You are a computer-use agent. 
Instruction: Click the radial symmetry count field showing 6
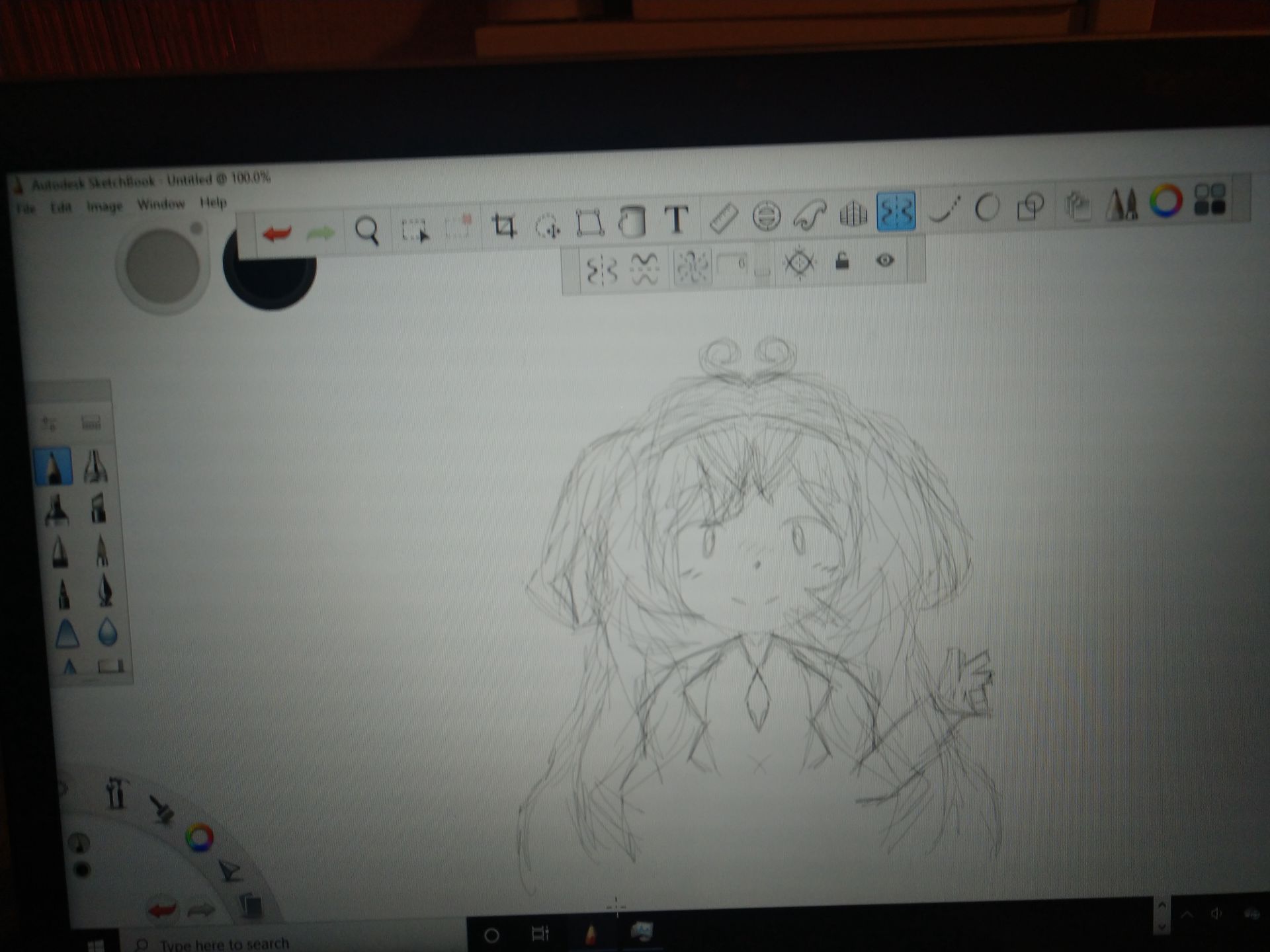pyautogui.click(x=733, y=265)
